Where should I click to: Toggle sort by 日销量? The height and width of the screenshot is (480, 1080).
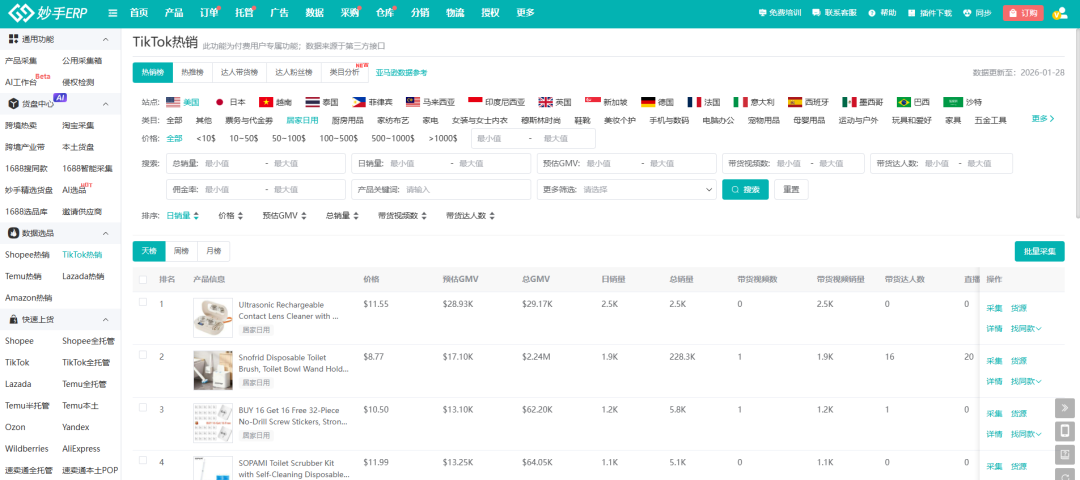coord(183,216)
